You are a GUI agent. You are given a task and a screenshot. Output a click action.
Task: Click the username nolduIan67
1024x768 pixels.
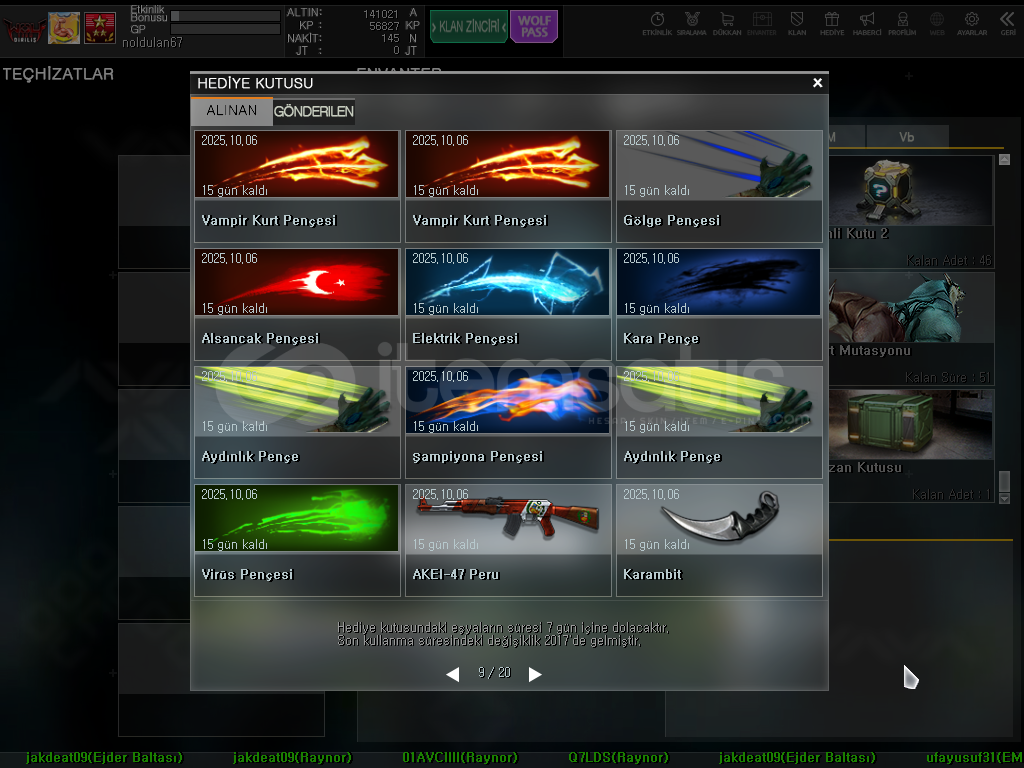pos(152,42)
